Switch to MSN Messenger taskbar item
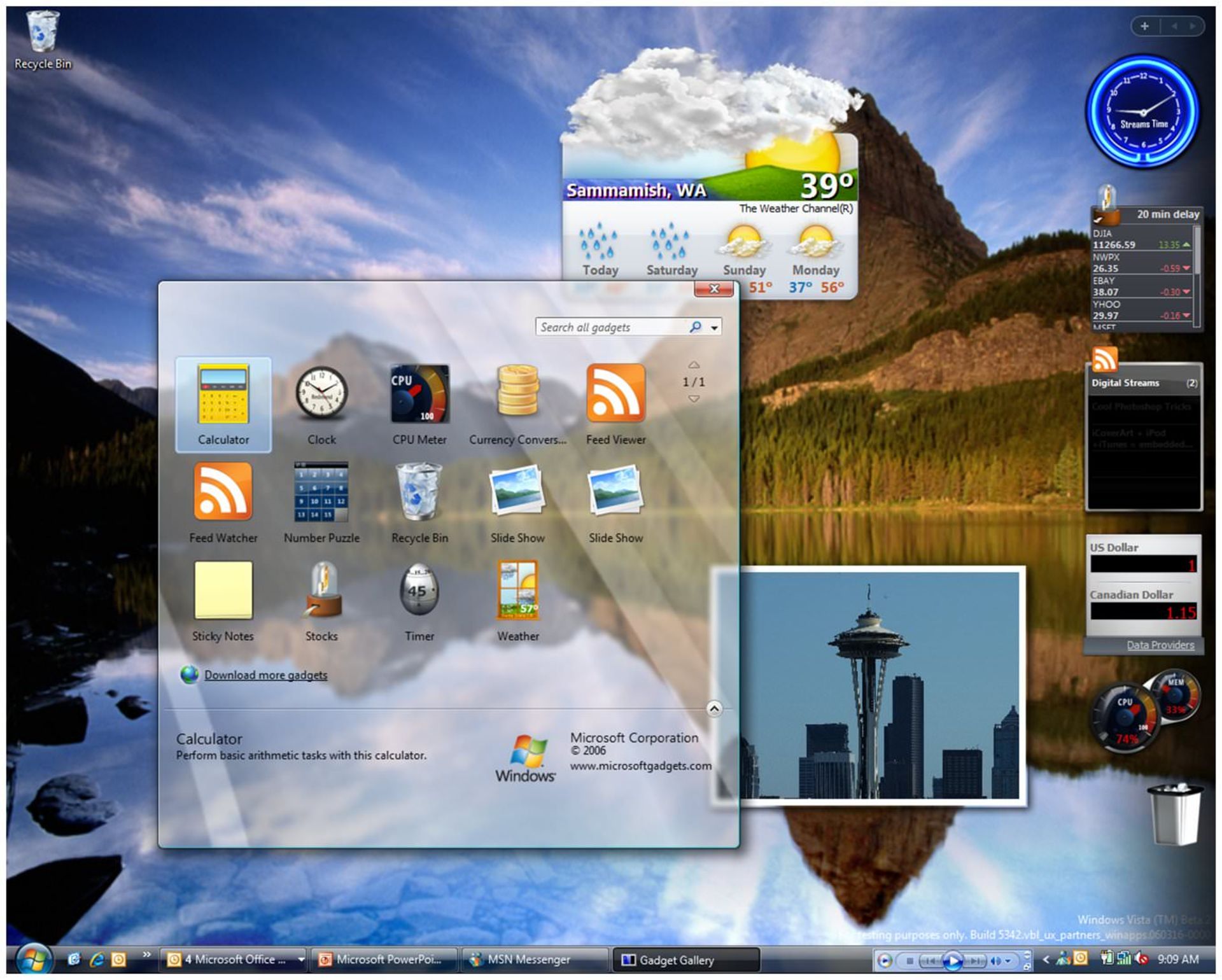The height and width of the screenshot is (980, 1222). point(528,960)
